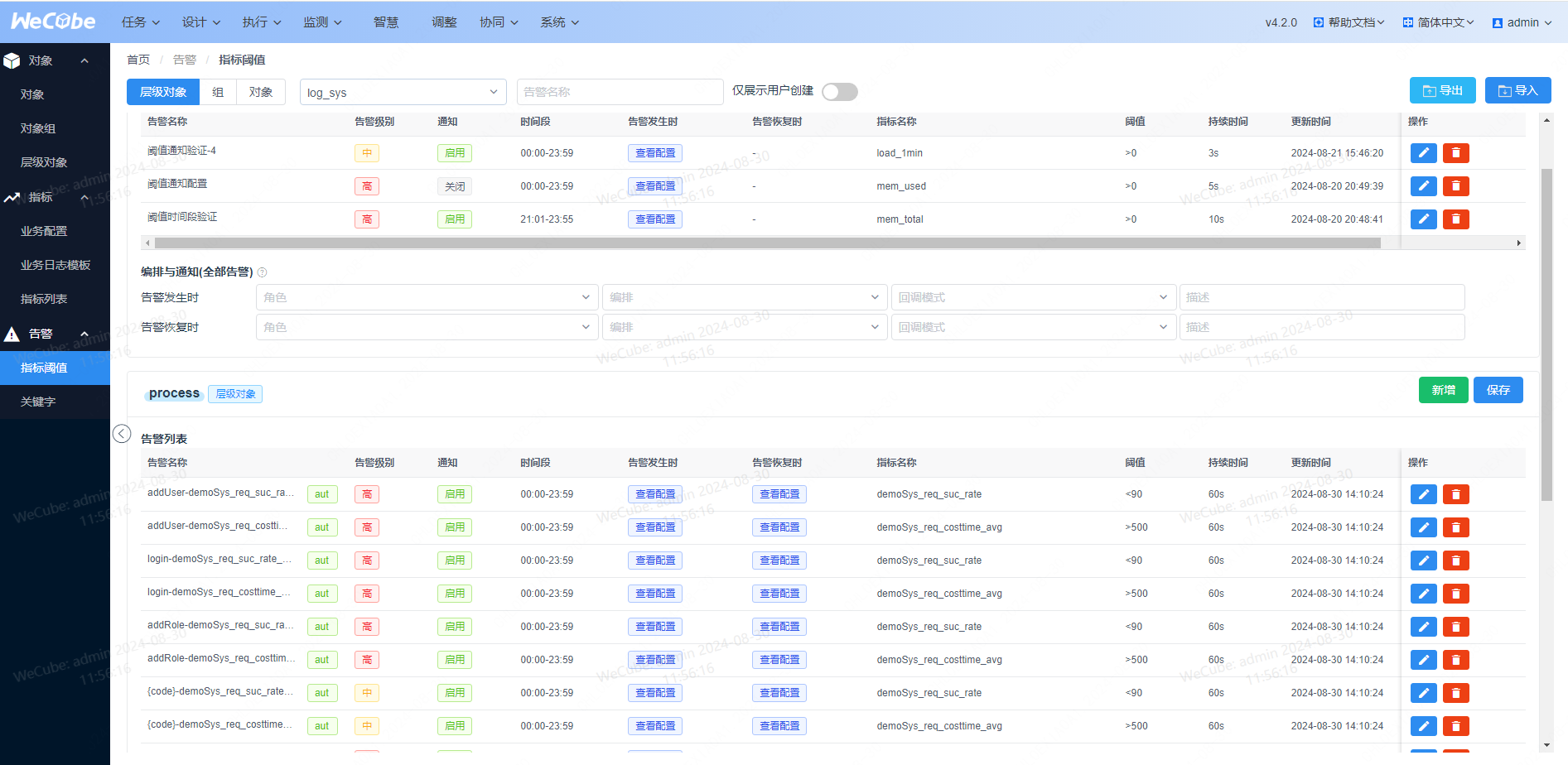This screenshot has height=765, width=1568.
Task: Open the 智慧 top menu item
Action: (386, 22)
